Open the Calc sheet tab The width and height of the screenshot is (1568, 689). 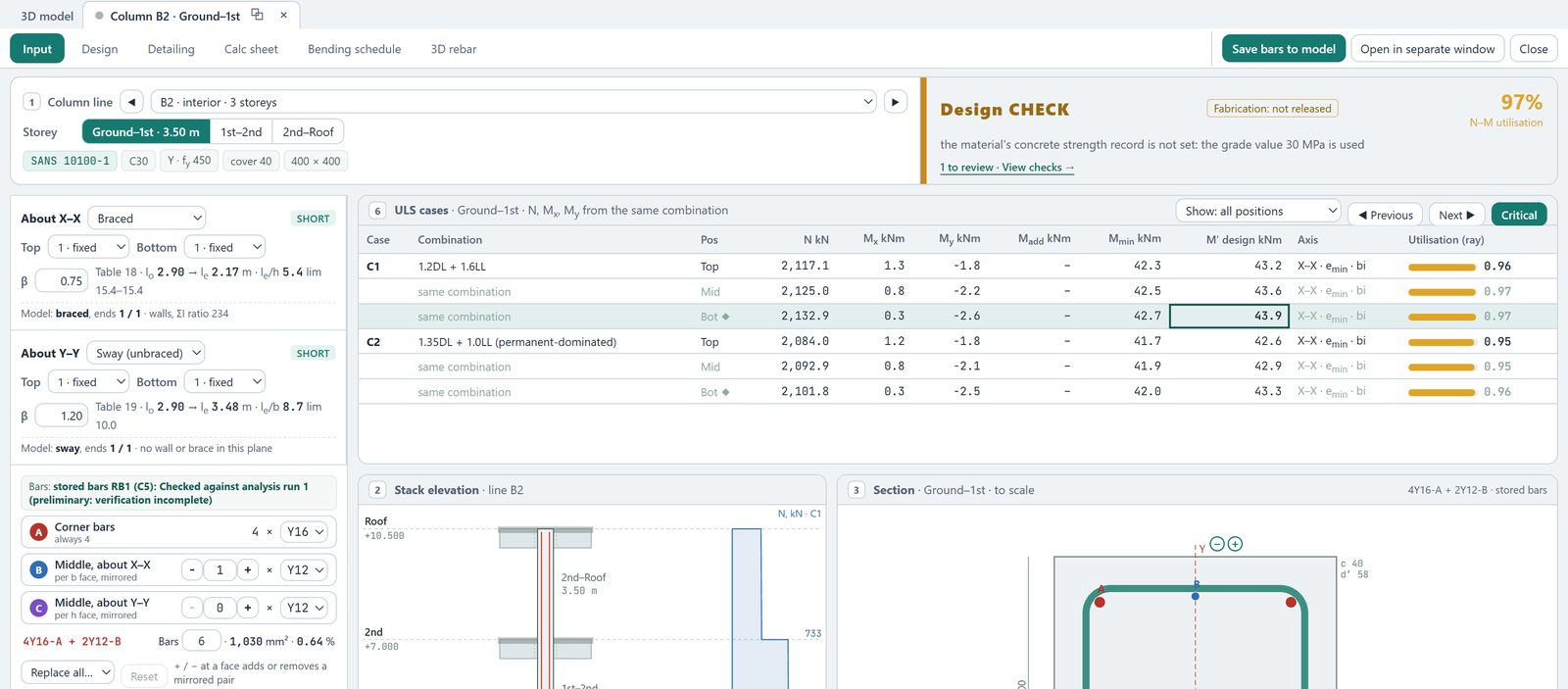[x=251, y=49]
